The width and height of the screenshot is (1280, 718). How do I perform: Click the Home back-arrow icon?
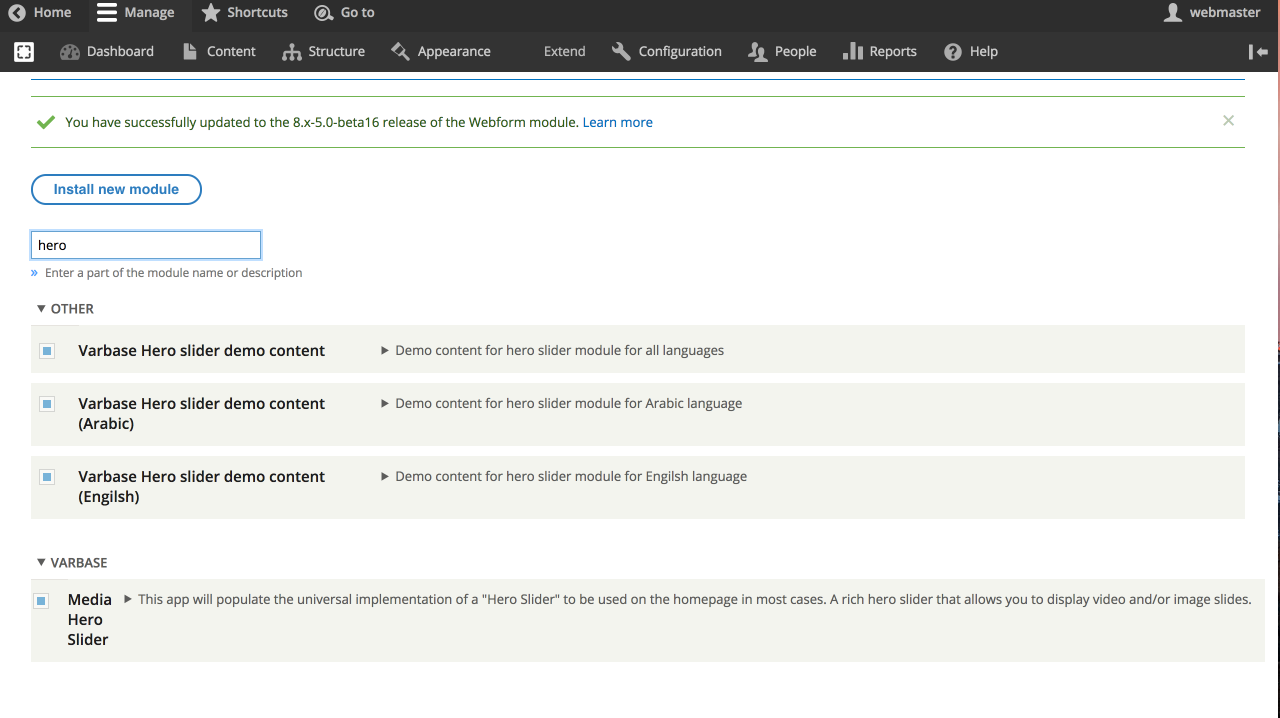pos(16,13)
